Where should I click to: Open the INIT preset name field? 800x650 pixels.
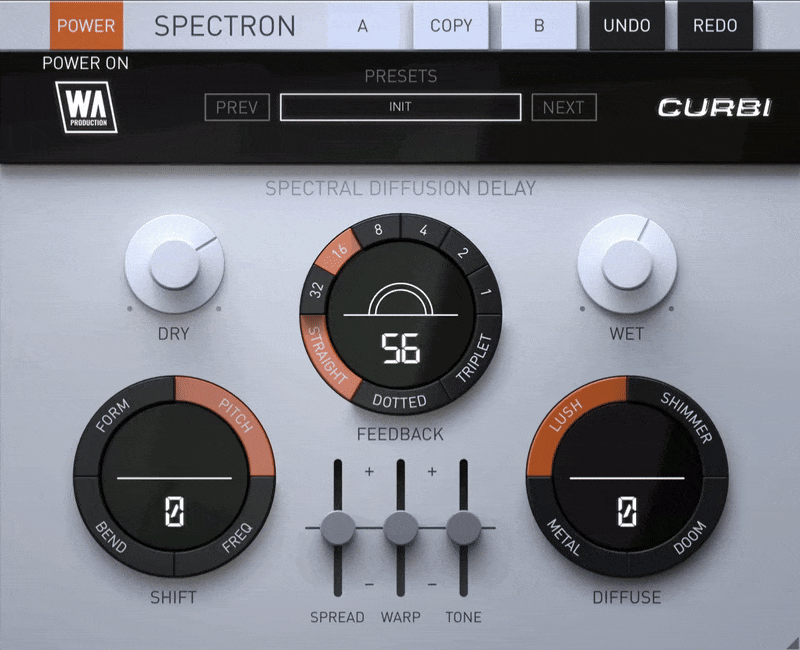(400, 107)
